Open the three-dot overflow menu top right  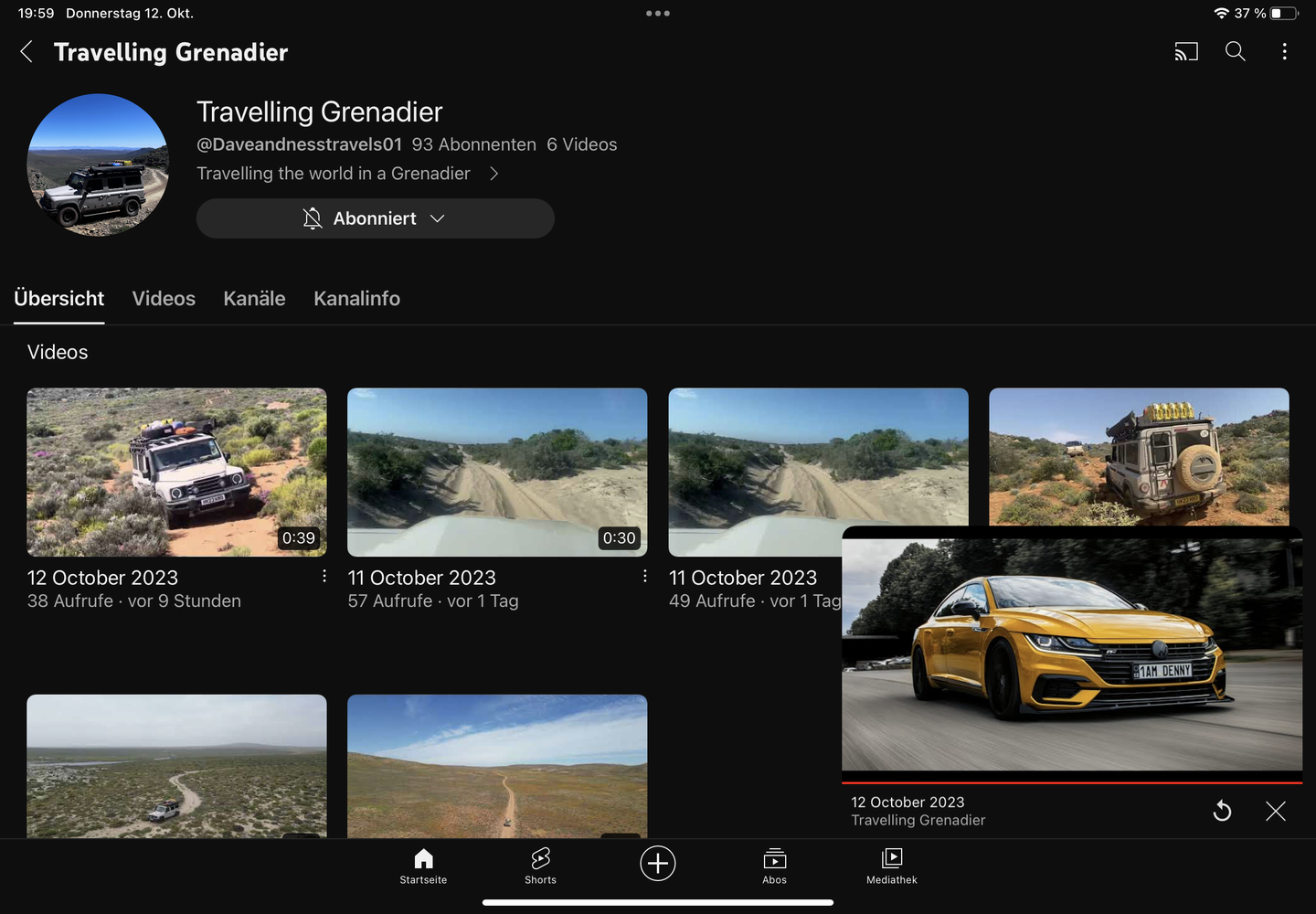1284,52
